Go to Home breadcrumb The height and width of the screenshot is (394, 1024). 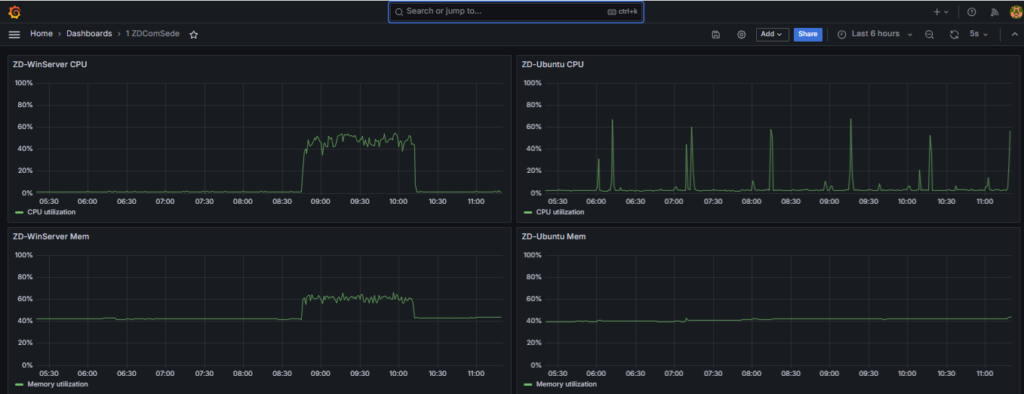coord(41,34)
